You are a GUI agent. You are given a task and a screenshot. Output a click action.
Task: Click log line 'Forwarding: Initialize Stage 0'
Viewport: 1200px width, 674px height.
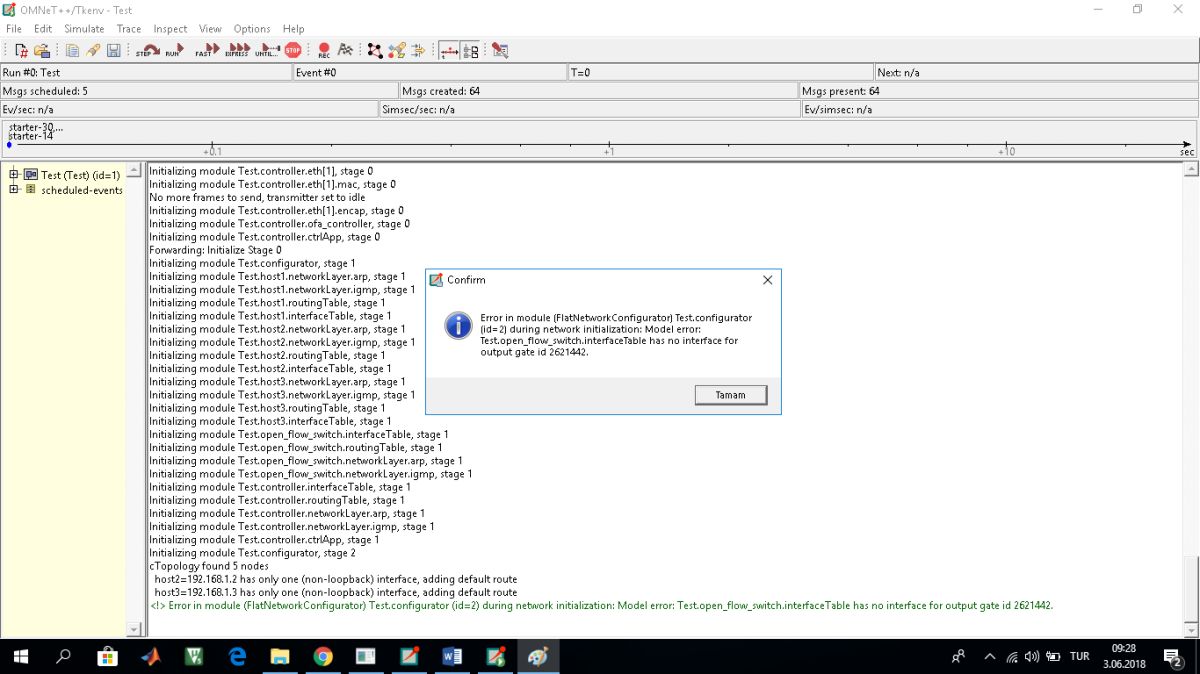coord(215,250)
